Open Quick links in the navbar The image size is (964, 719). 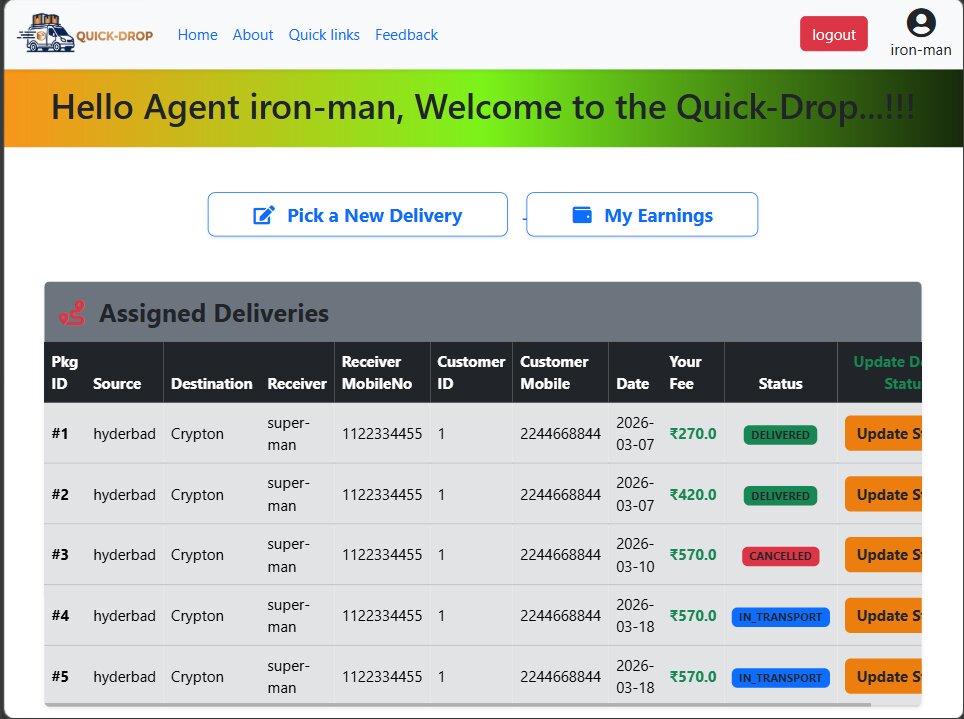pyautogui.click(x=324, y=35)
